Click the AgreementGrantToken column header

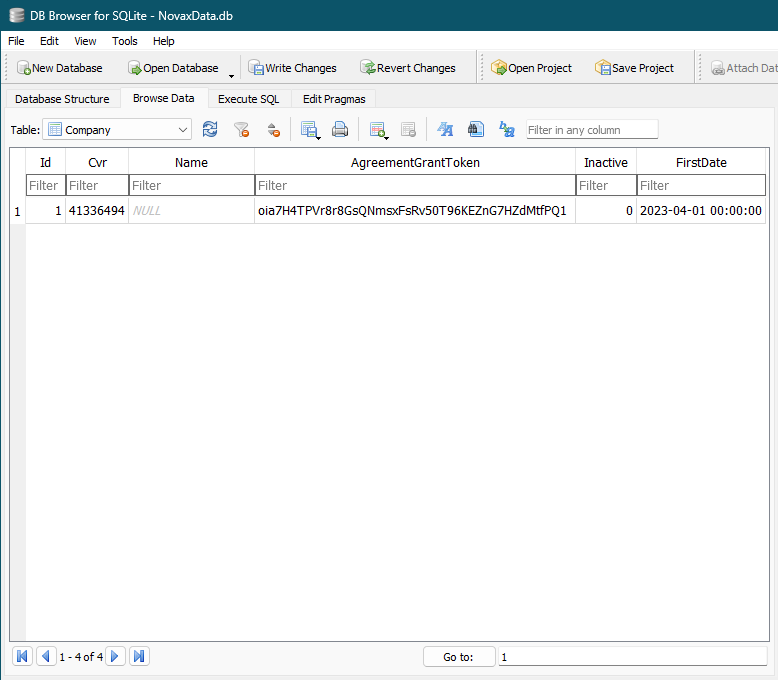[x=415, y=162]
